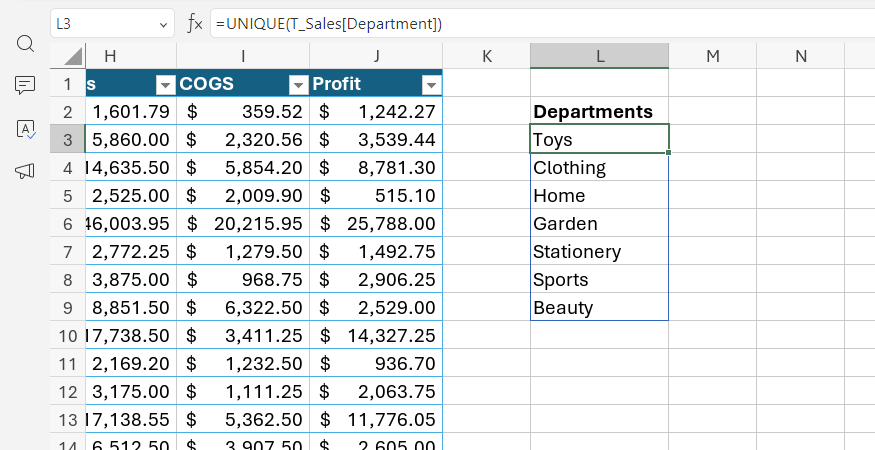875x450 pixels.
Task: Select column I header
Action: [243, 56]
